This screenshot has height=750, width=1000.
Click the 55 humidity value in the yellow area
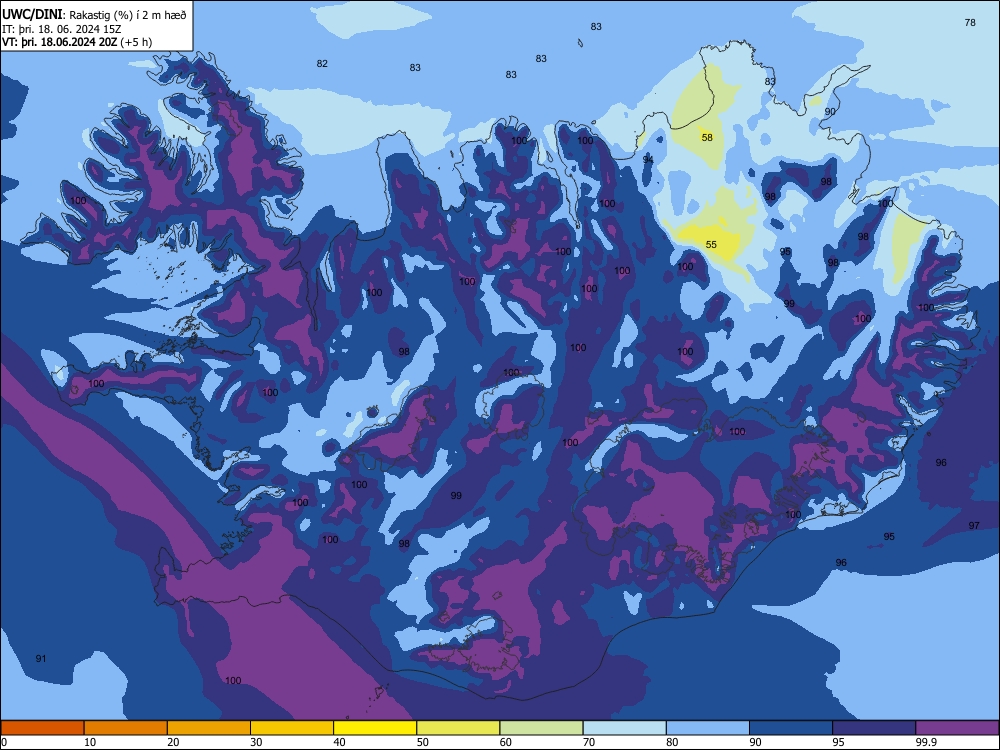click(x=711, y=244)
